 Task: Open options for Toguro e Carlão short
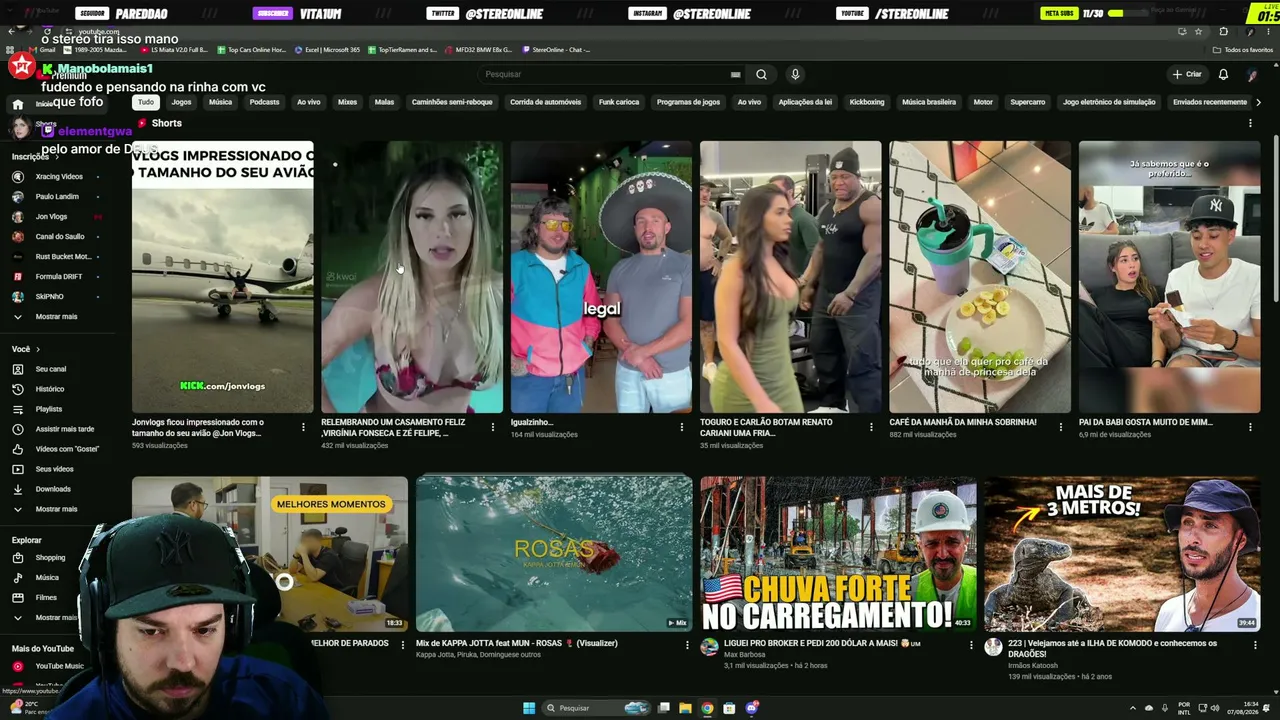(x=871, y=427)
